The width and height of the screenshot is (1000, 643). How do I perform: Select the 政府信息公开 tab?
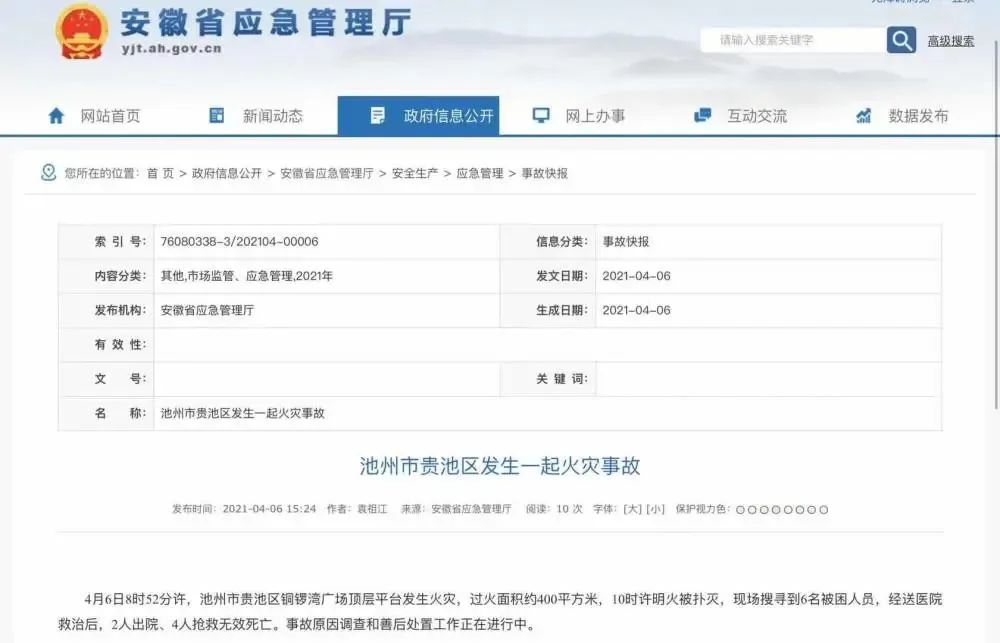(418, 115)
